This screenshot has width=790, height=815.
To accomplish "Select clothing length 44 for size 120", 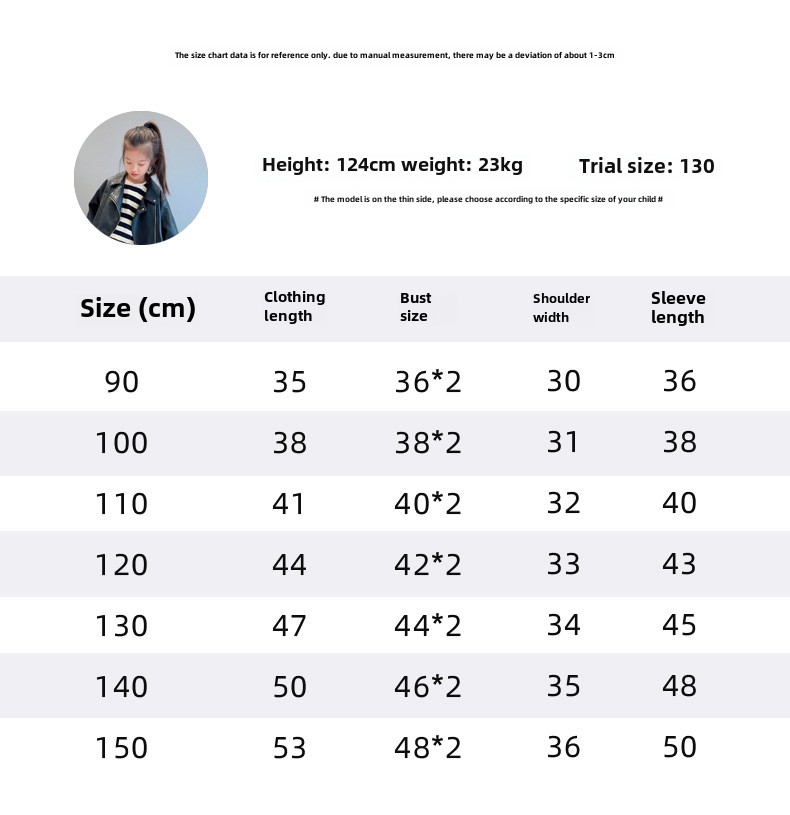I will (x=289, y=564).
